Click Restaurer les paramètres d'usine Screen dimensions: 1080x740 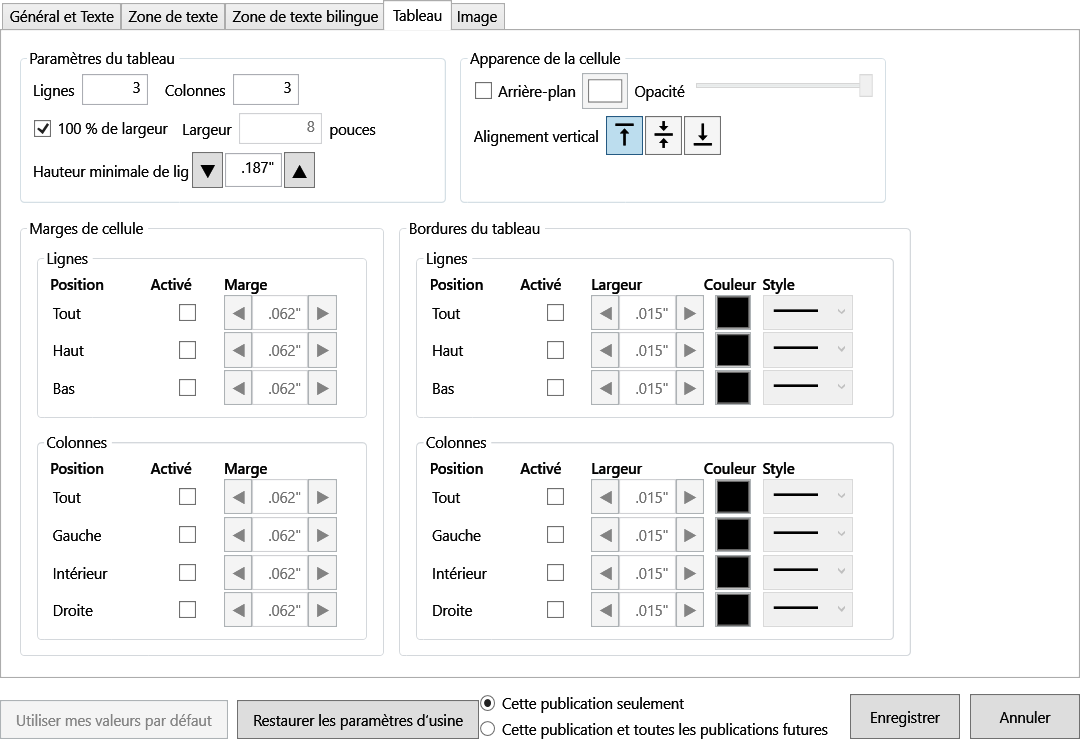[x=357, y=720]
